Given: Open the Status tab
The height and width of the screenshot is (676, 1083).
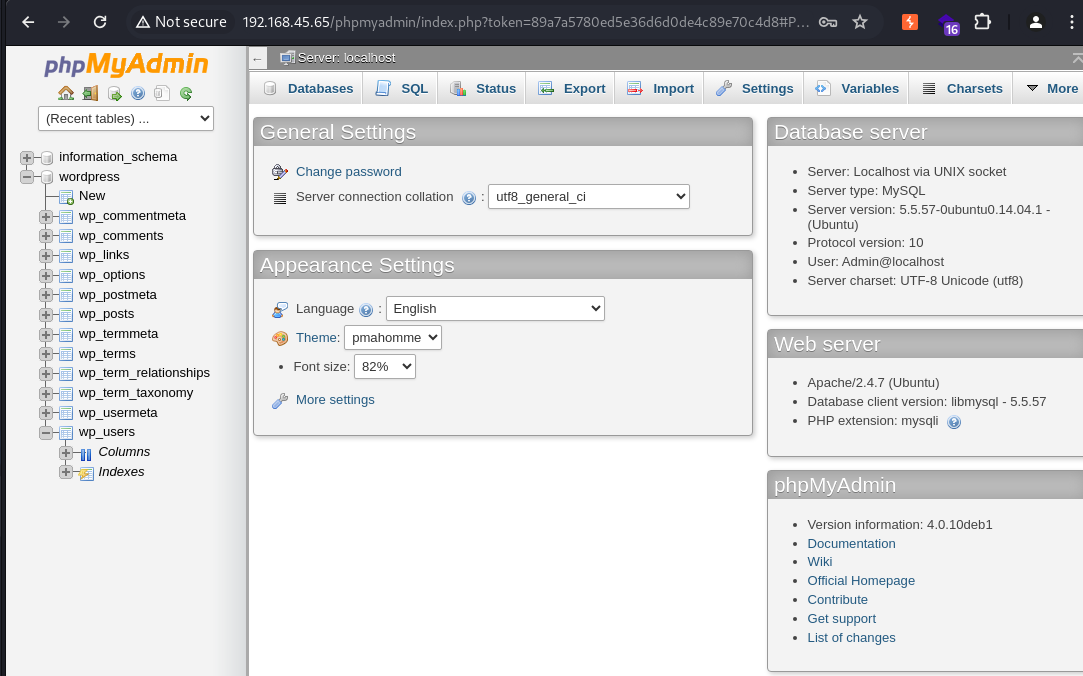Looking at the screenshot, I should click(482, 88).
